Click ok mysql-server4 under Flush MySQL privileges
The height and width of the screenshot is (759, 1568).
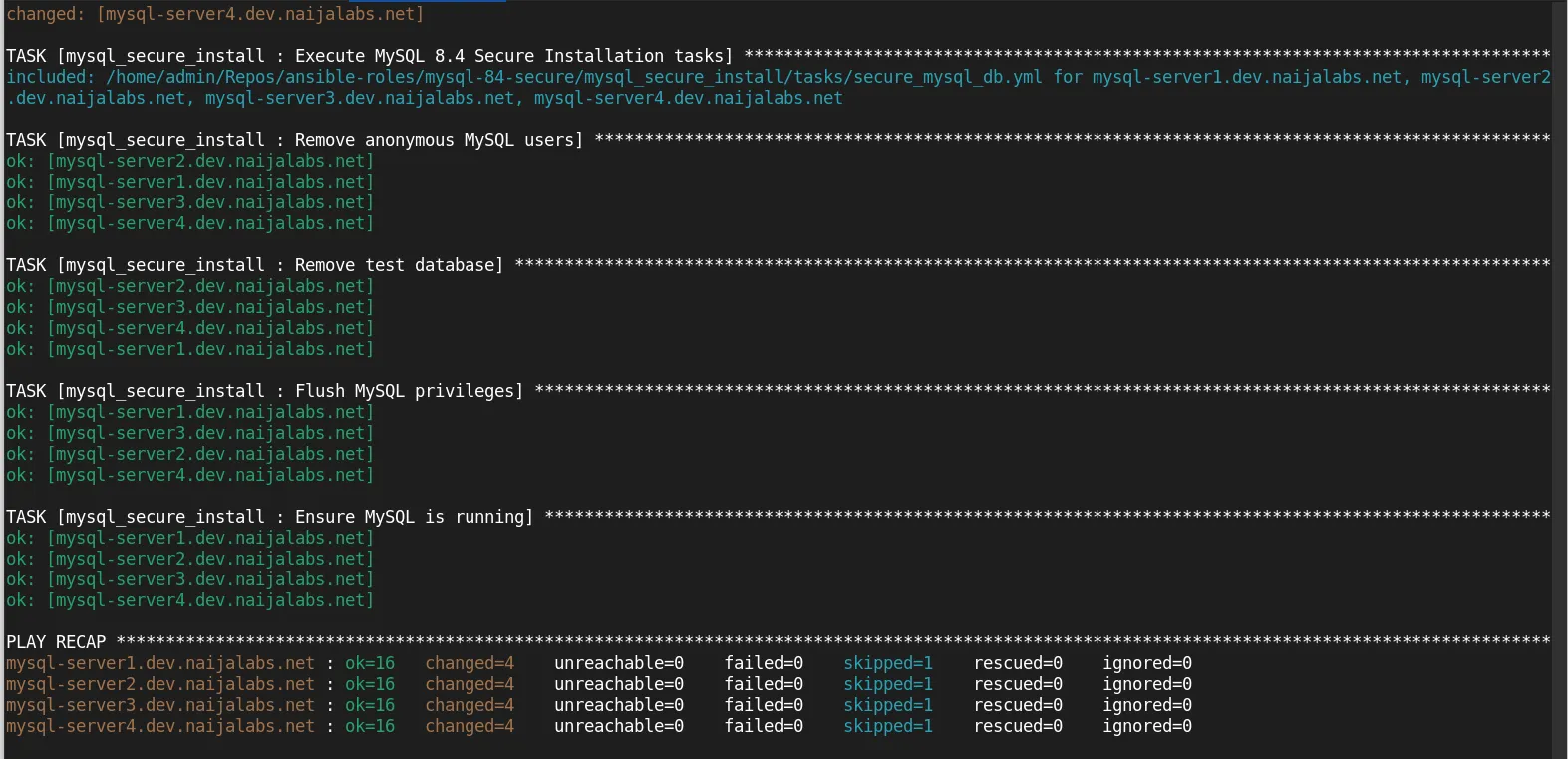click(190, 475)
